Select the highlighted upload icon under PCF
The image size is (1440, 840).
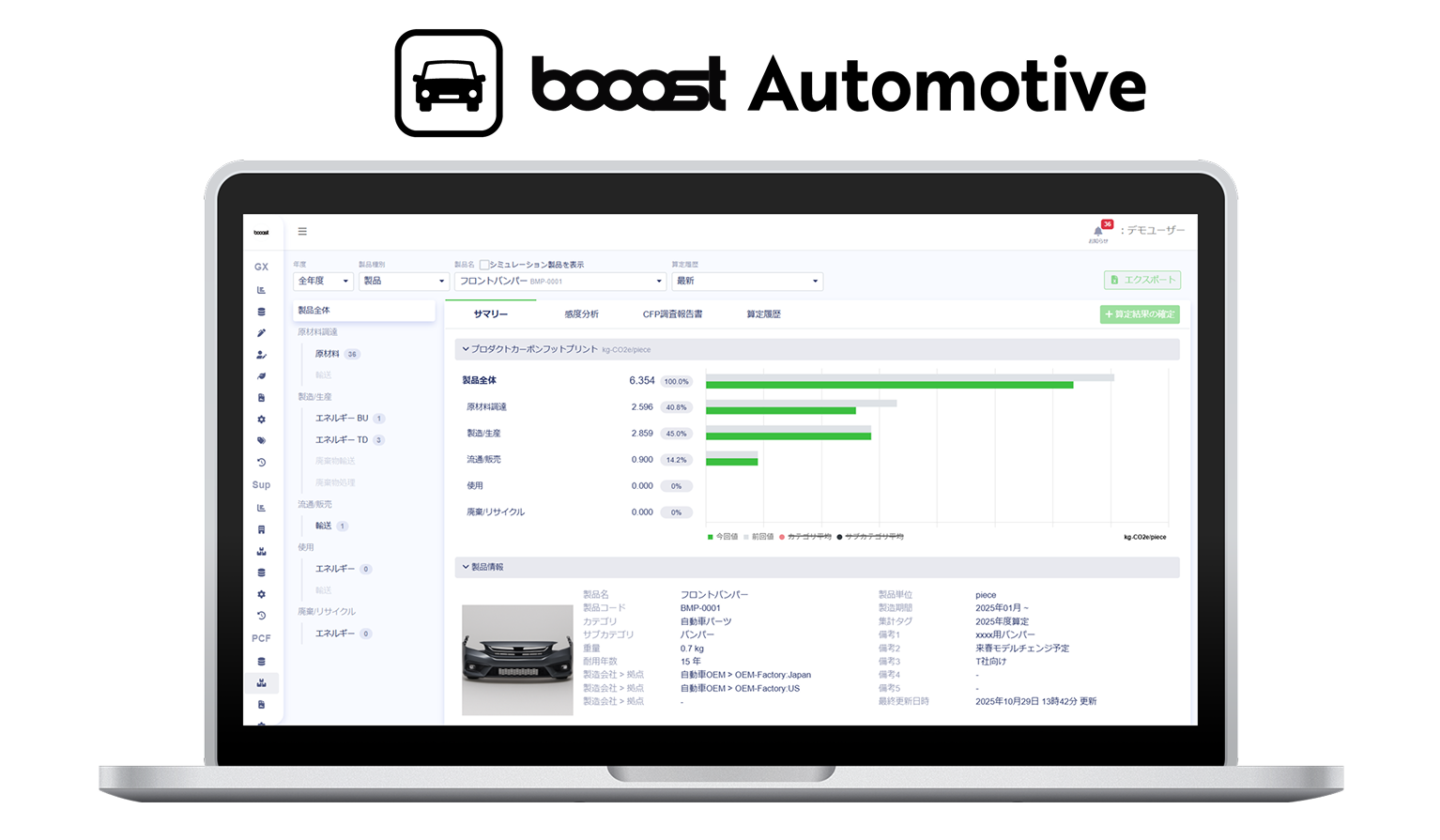[x=261, y=682]
